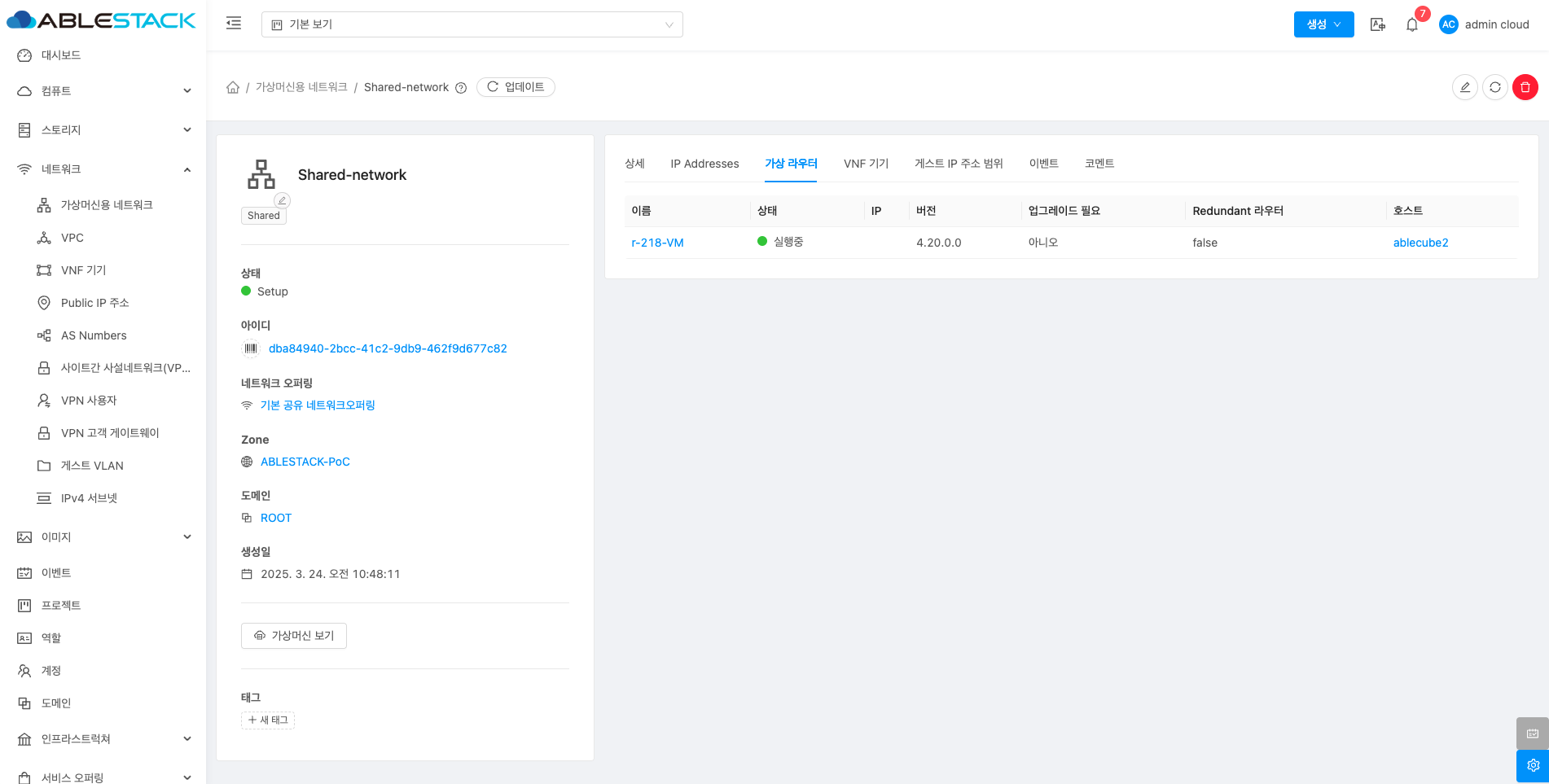Add a new tag with 새 태그
Viewport: 1549px width, 784px height.
268,720
